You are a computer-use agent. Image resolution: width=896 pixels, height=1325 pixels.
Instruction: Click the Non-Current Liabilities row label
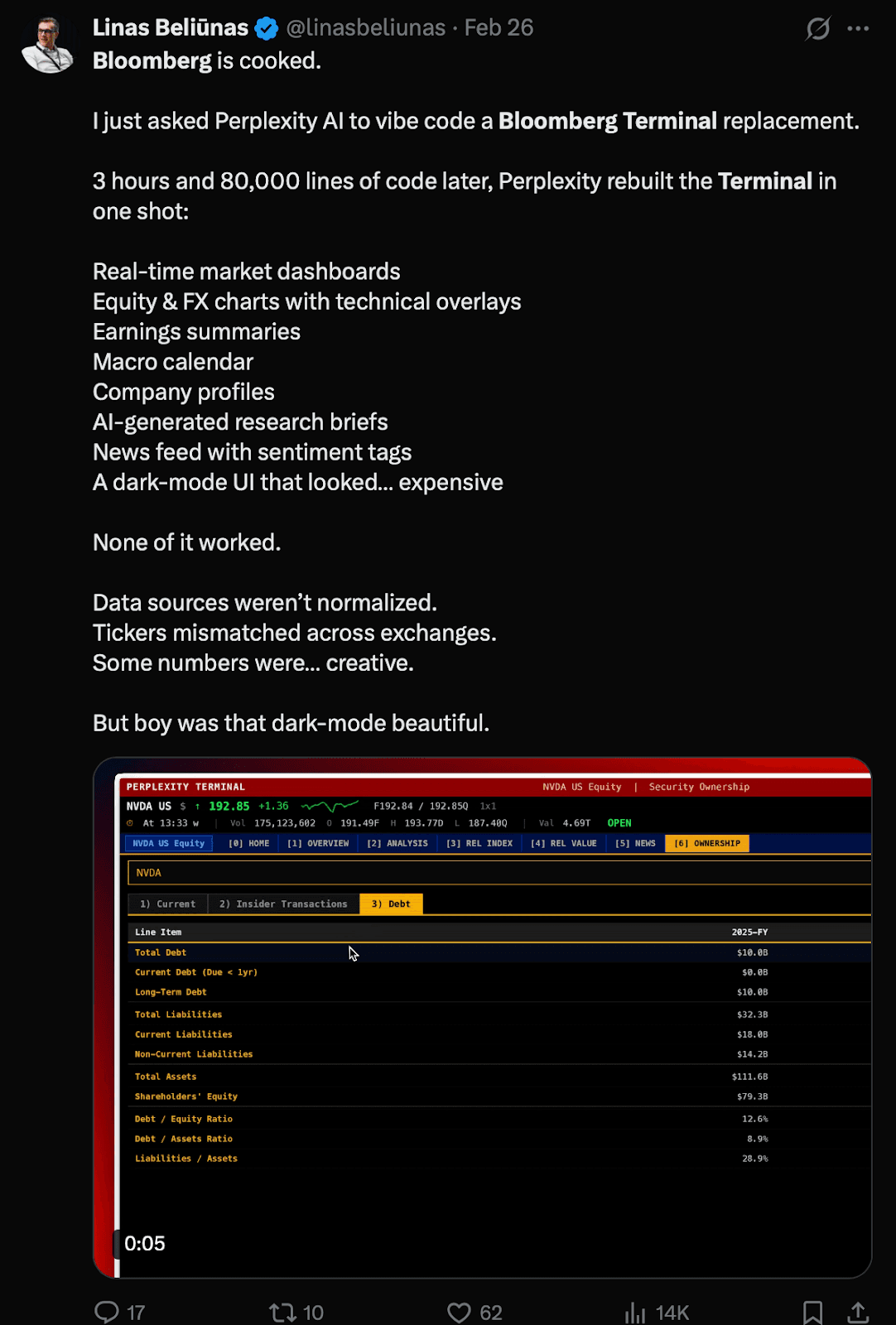(194, 1054)
